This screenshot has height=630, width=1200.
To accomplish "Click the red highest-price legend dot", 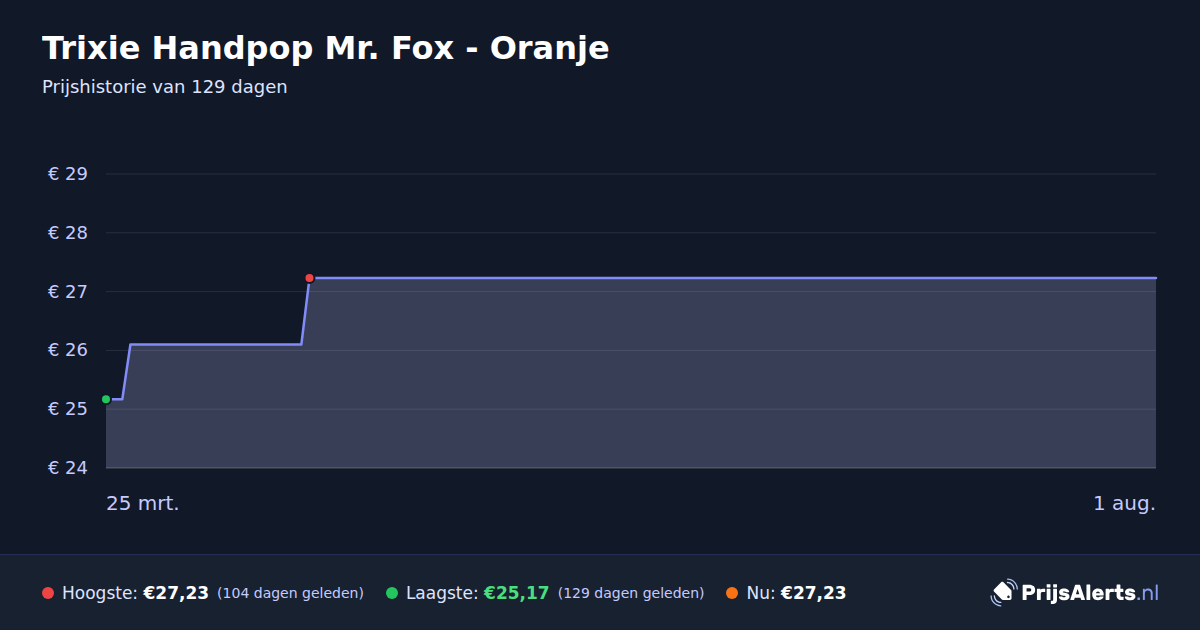I will [x=48, y=593].
